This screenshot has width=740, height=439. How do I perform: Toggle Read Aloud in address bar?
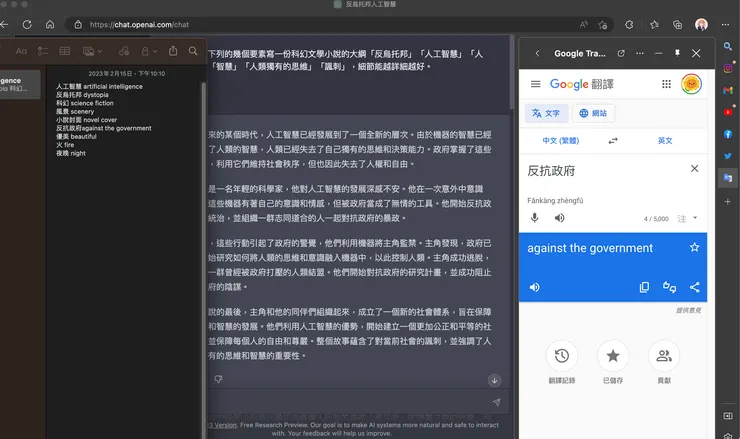click(x=584, y=25)
